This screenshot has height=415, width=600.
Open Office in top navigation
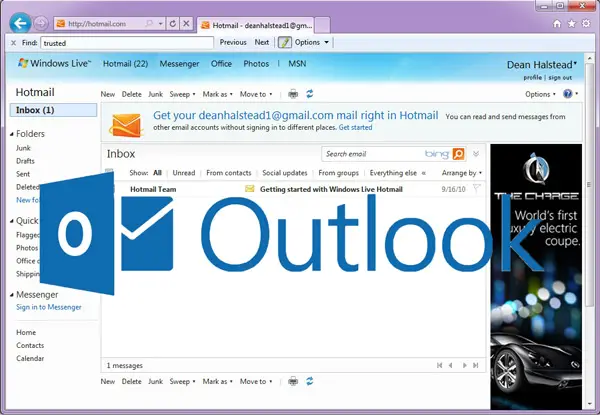221,64
